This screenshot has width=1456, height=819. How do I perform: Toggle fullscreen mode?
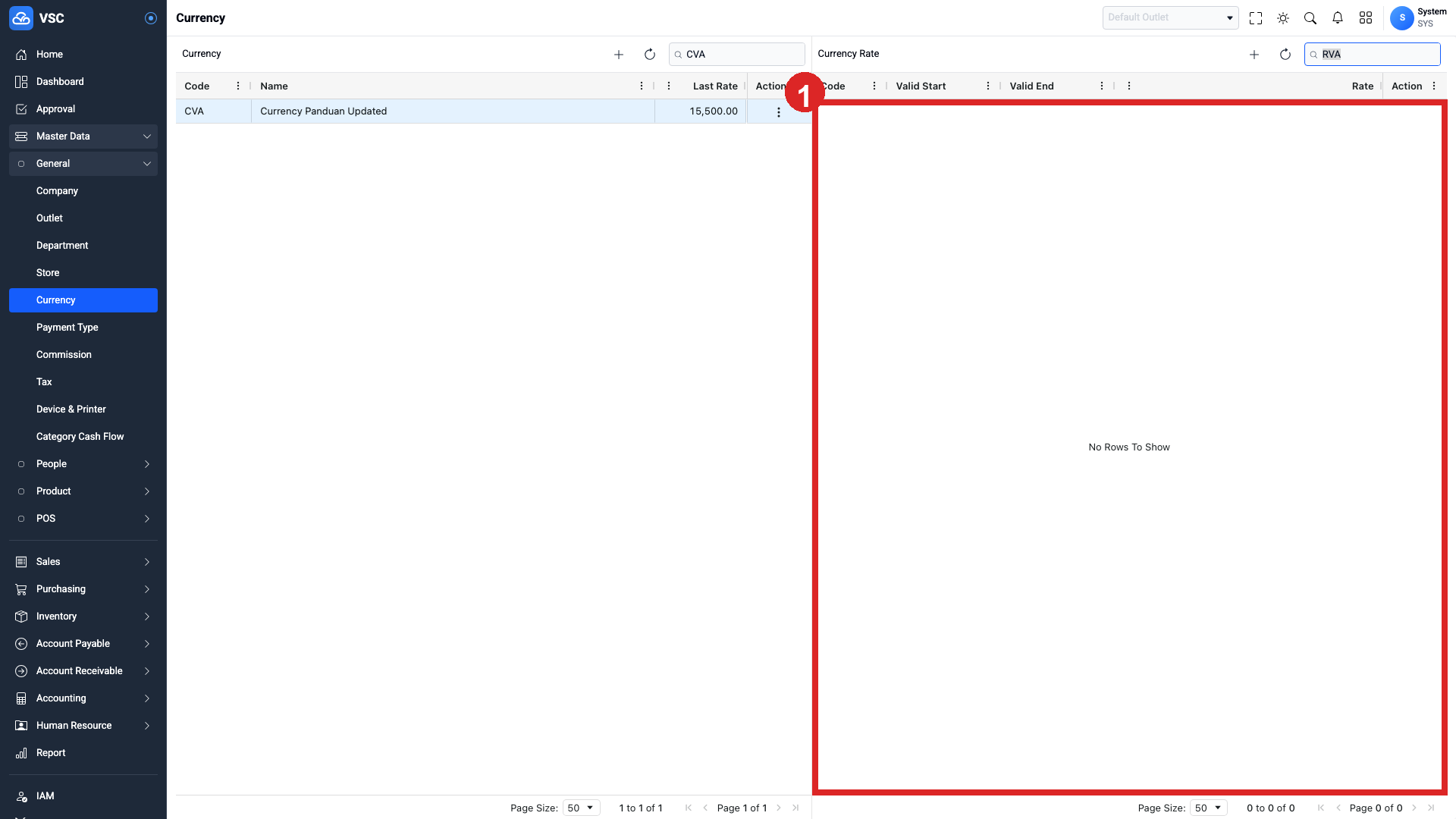tap(1256, 18)
